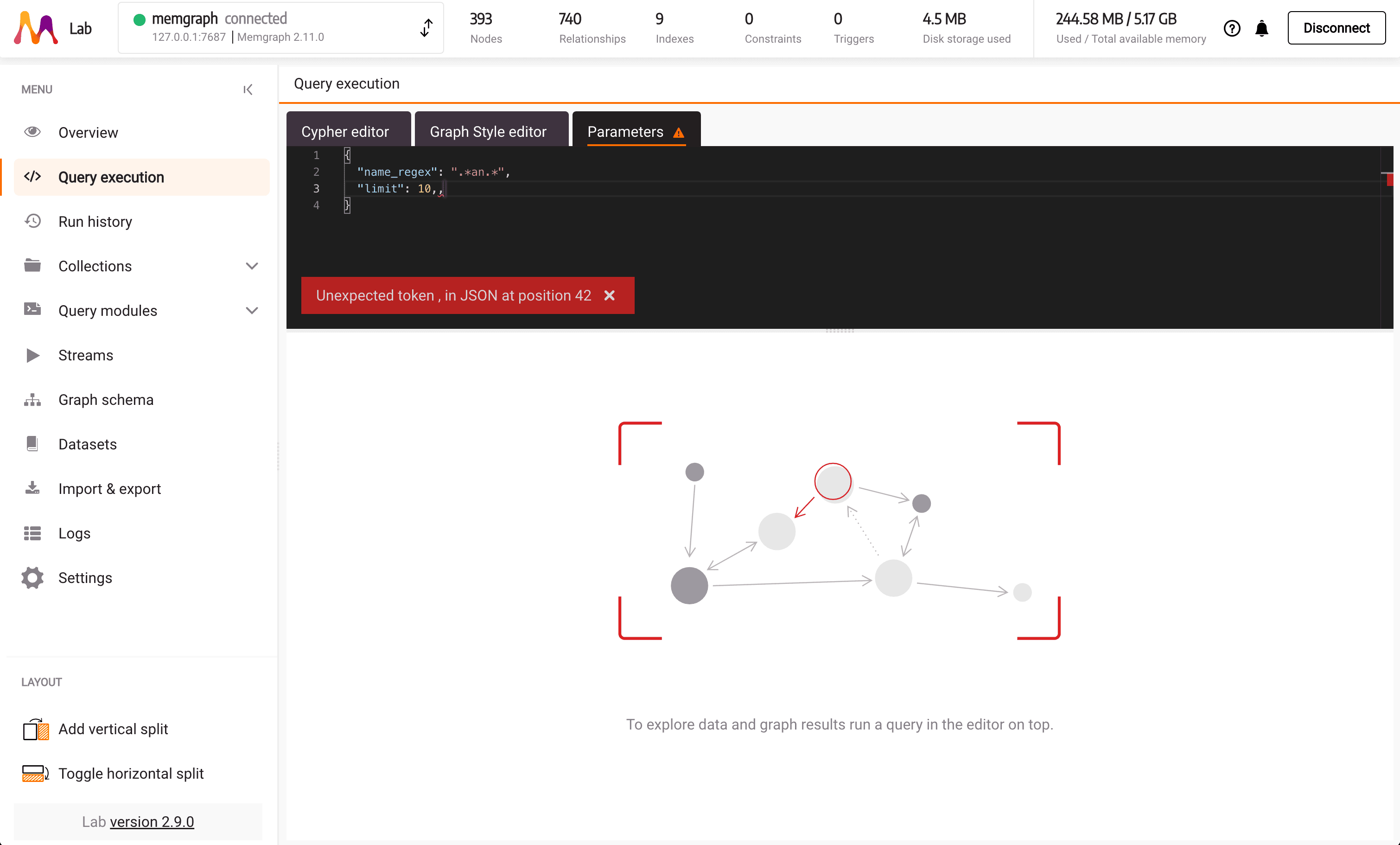Viewport: 1400px width, 845px height.
Task: Open the notifications bell icon
Action: (1261, 28)
